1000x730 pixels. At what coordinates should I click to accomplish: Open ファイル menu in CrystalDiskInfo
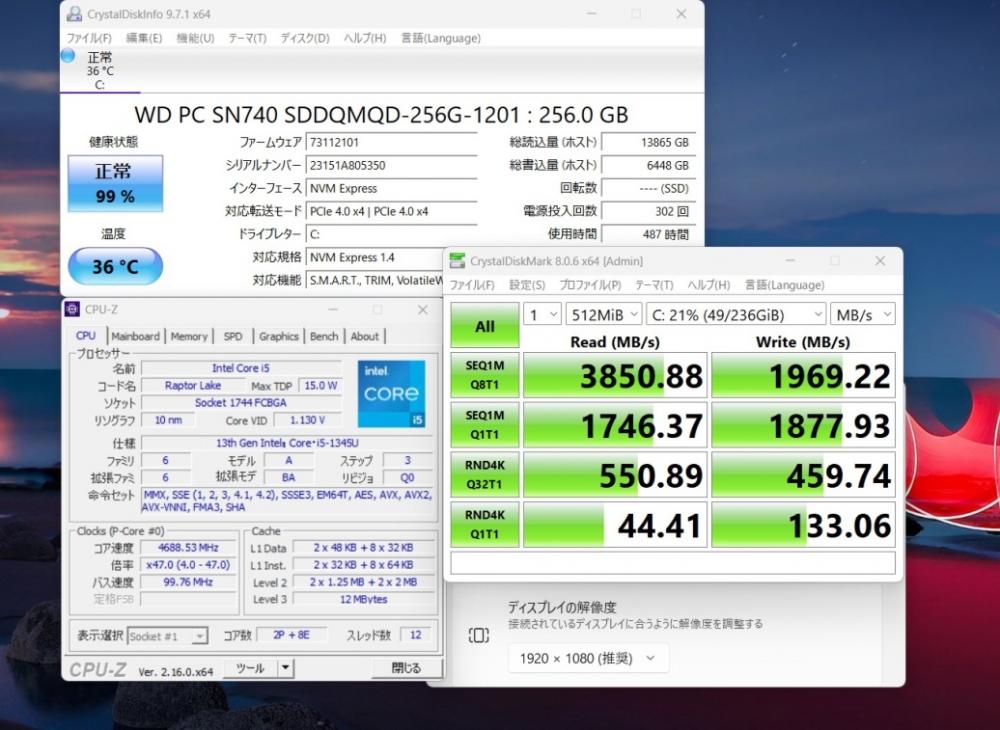coord(89,38)
